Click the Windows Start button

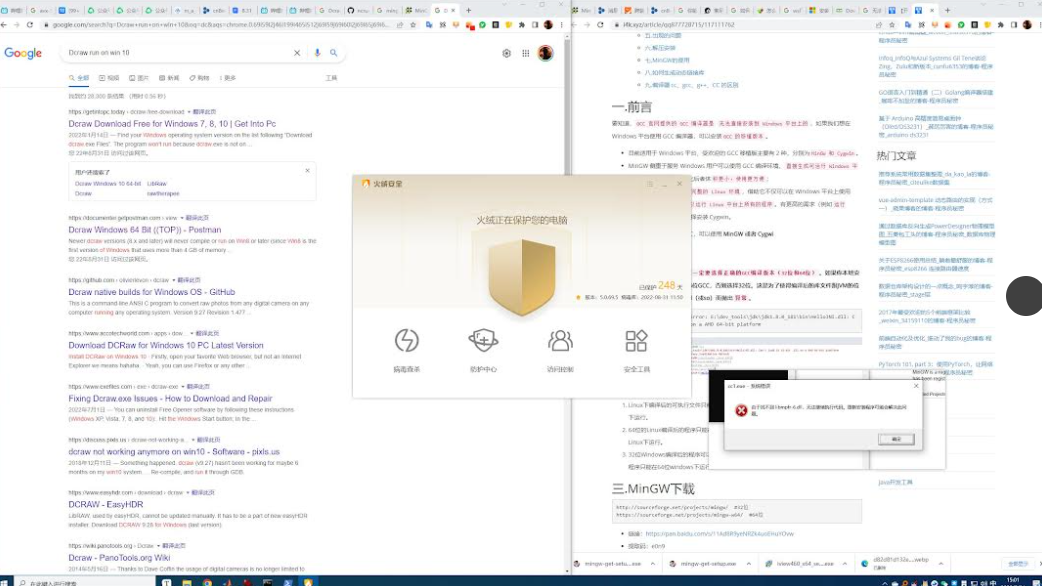pos(5,582)
